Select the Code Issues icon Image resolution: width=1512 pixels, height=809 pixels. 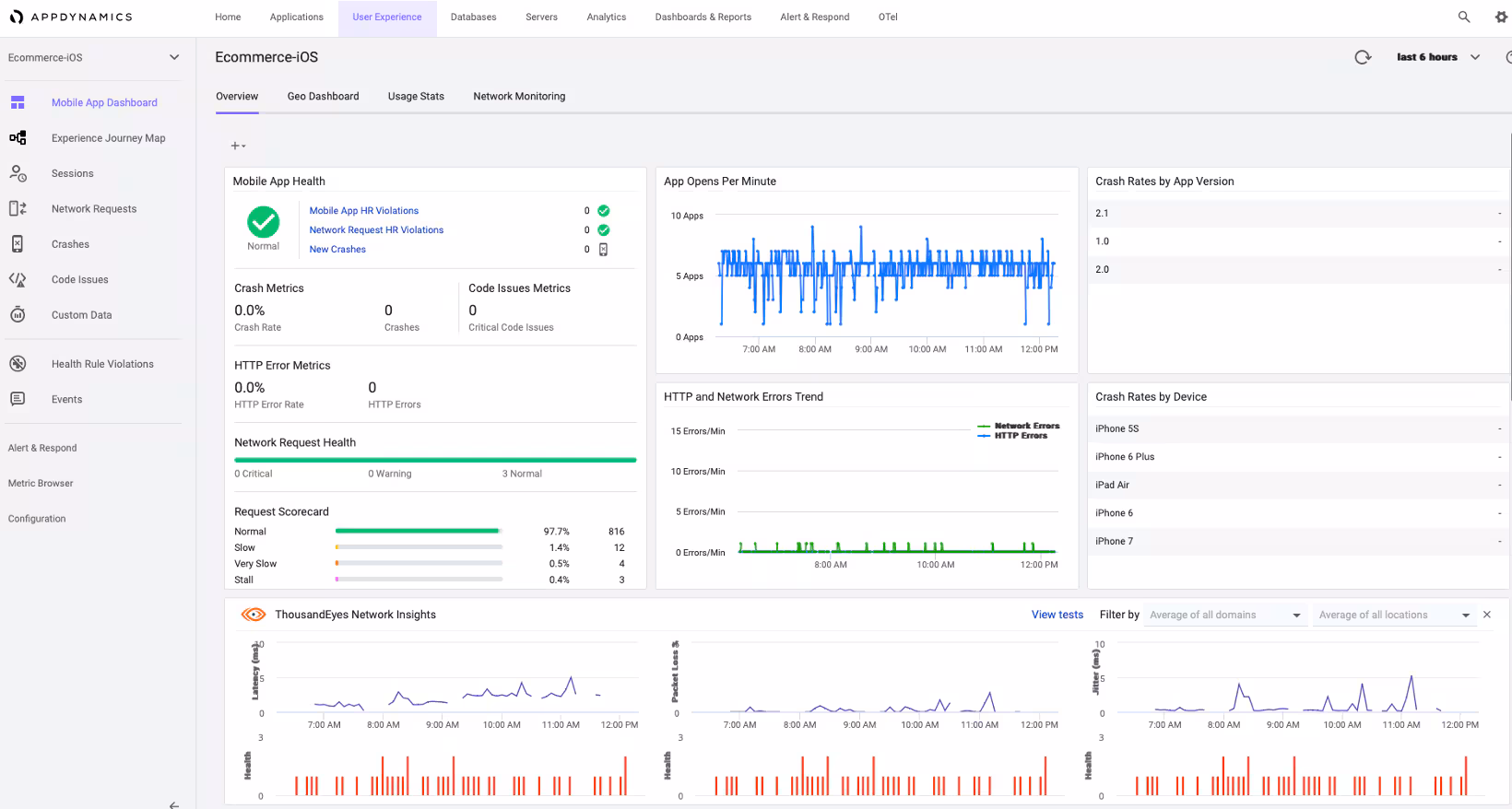[x=18, y=279]
